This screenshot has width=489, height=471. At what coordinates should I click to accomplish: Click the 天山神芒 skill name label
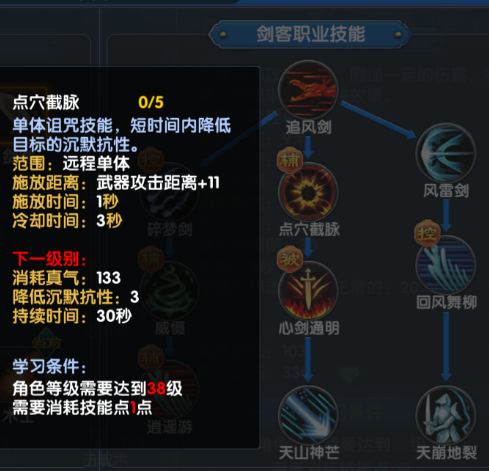(309, 453)
